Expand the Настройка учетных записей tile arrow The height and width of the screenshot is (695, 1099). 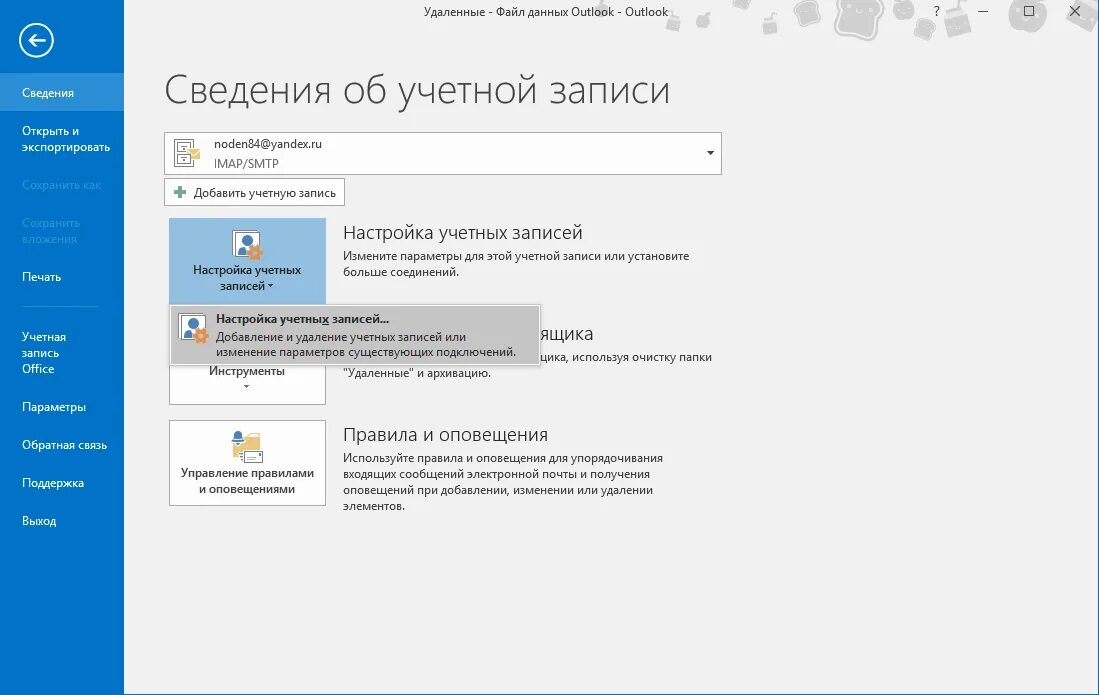pos(271,286)
